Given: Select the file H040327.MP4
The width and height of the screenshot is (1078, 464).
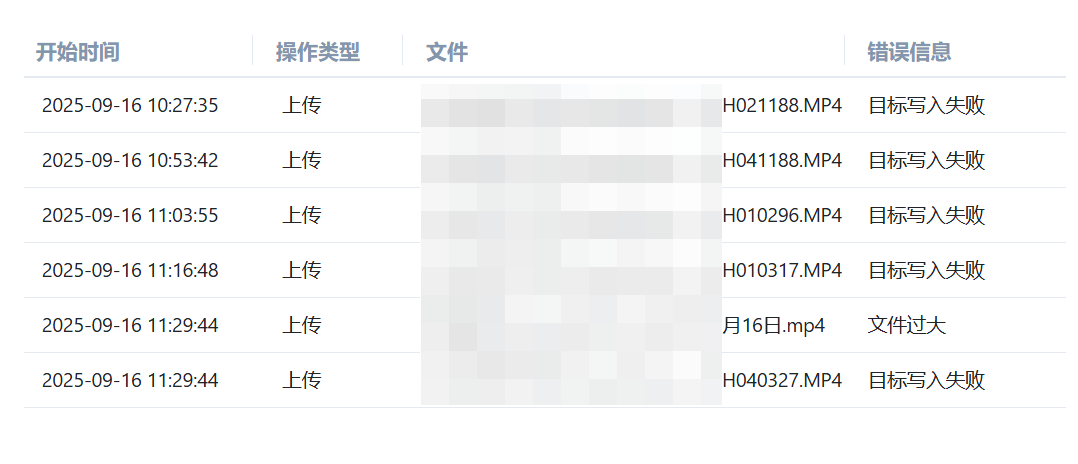Looking at the screenshot, I should click(x=782, y=381).
